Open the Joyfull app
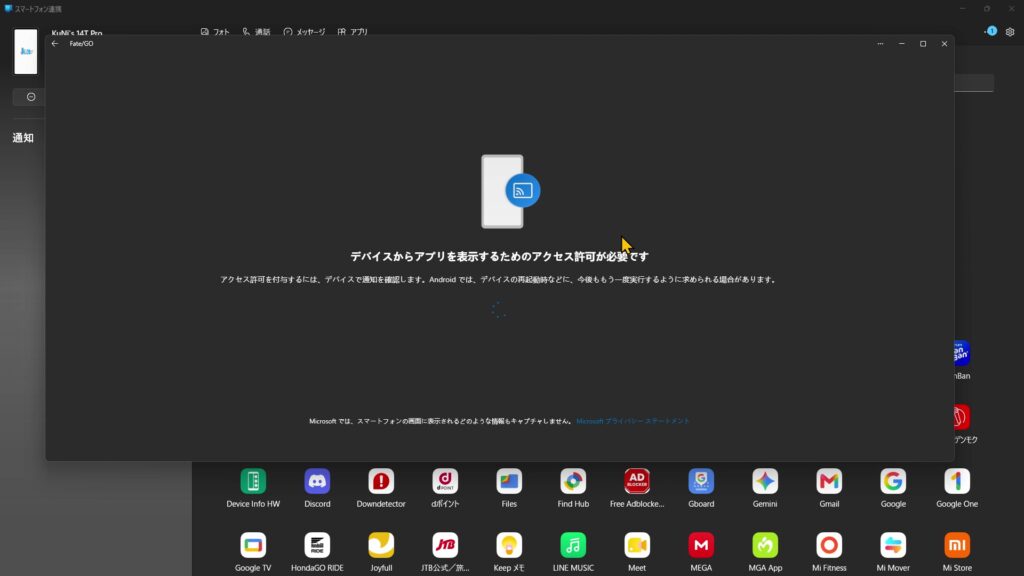Viewport: 1024px width, 576px height. [x=381, y=545]
